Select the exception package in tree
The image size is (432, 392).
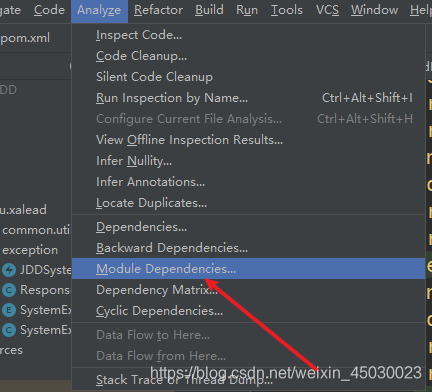[x=30, y=250]
